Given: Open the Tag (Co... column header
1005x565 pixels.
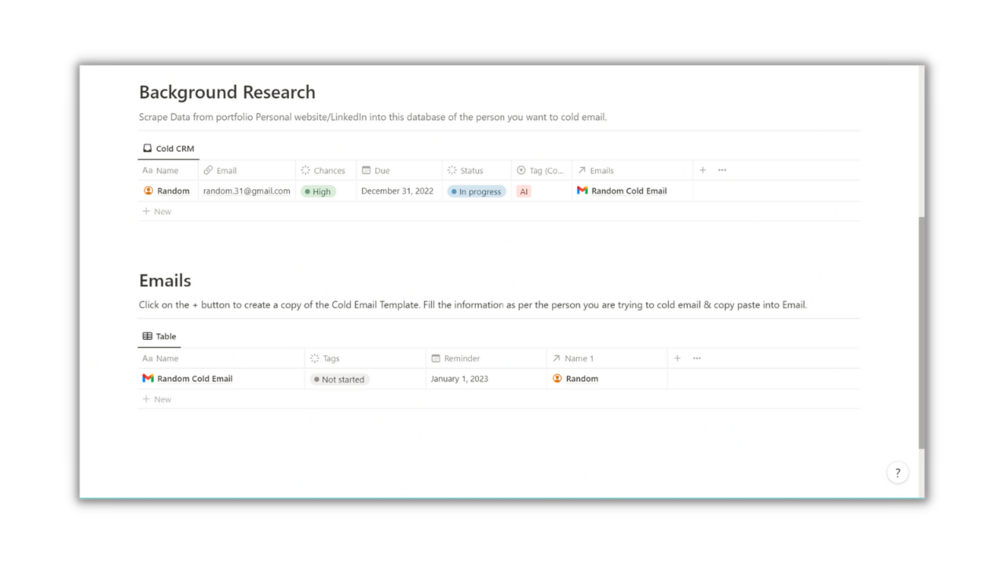Looking at the screenshot, I should click(540, 170).
